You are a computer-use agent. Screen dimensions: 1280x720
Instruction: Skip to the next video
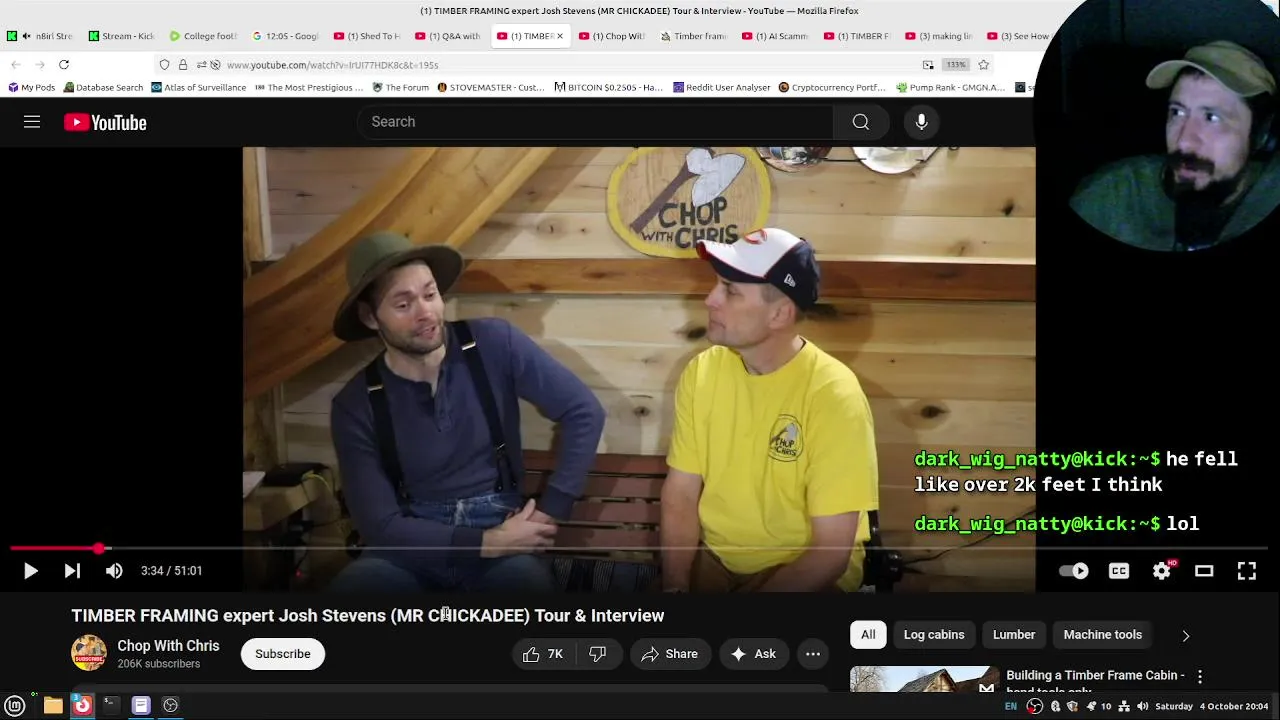tap(72, 571)
